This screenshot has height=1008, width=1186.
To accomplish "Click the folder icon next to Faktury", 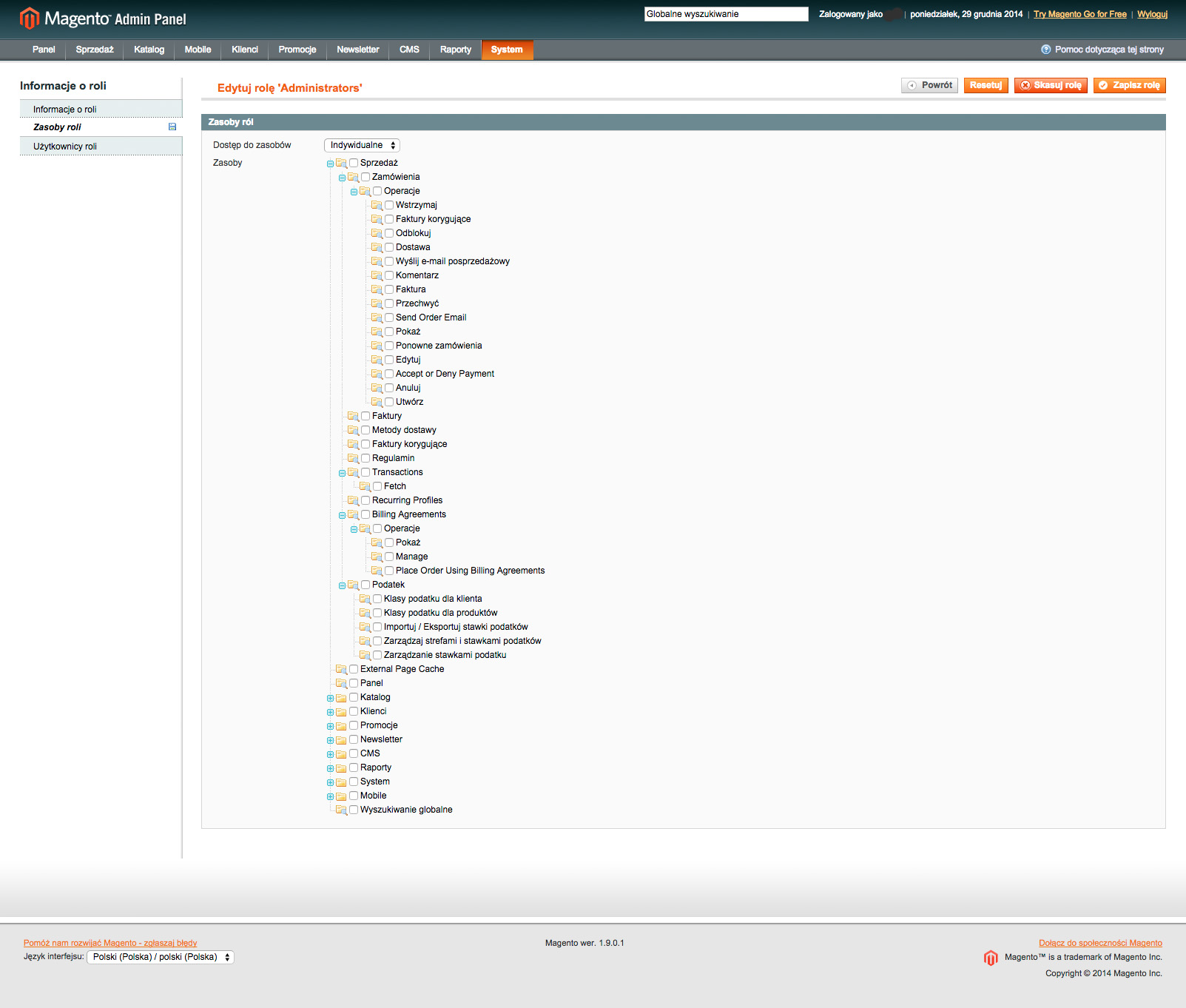I will tap(353, 416).
